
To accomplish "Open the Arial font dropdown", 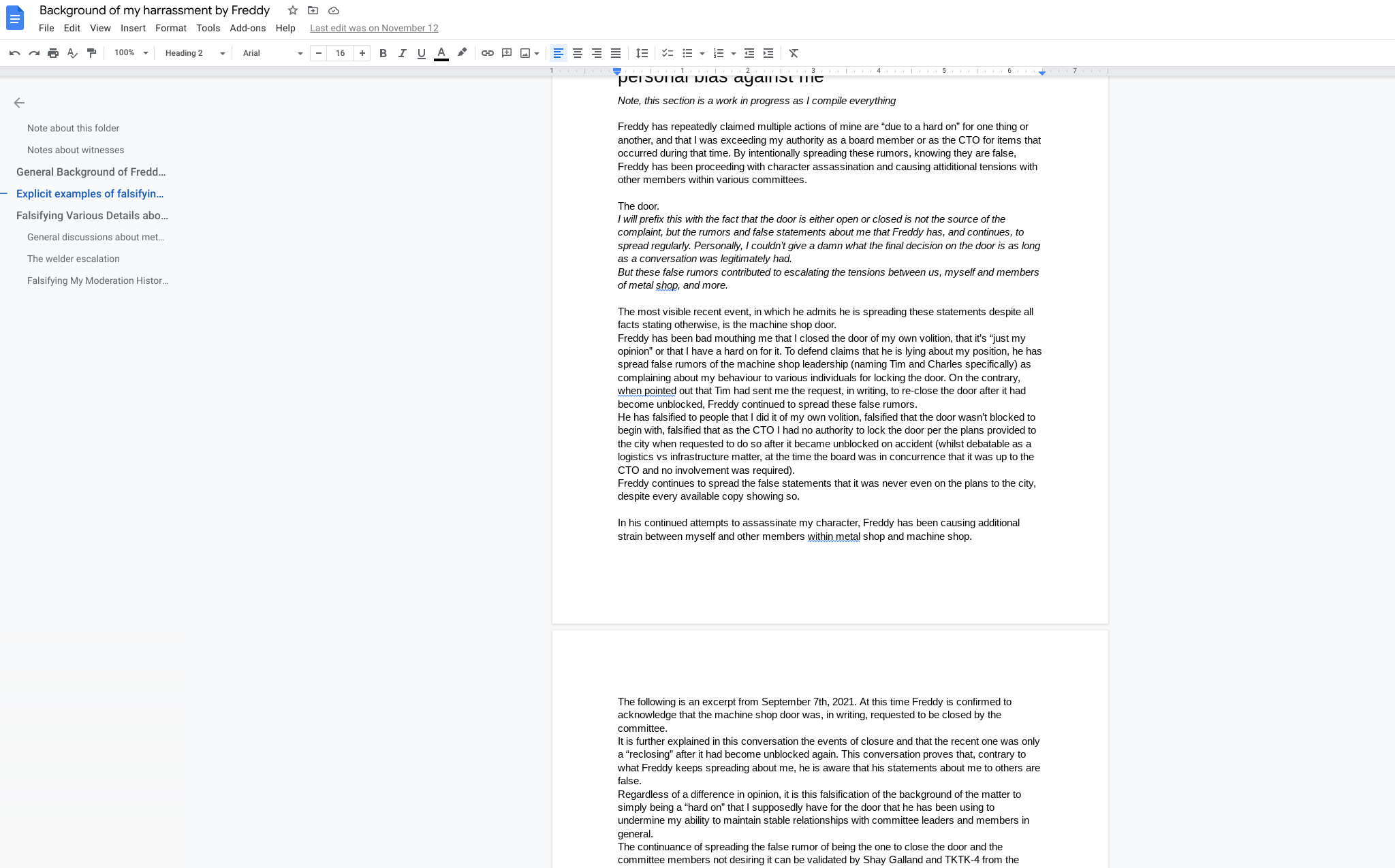I will 272,53.
